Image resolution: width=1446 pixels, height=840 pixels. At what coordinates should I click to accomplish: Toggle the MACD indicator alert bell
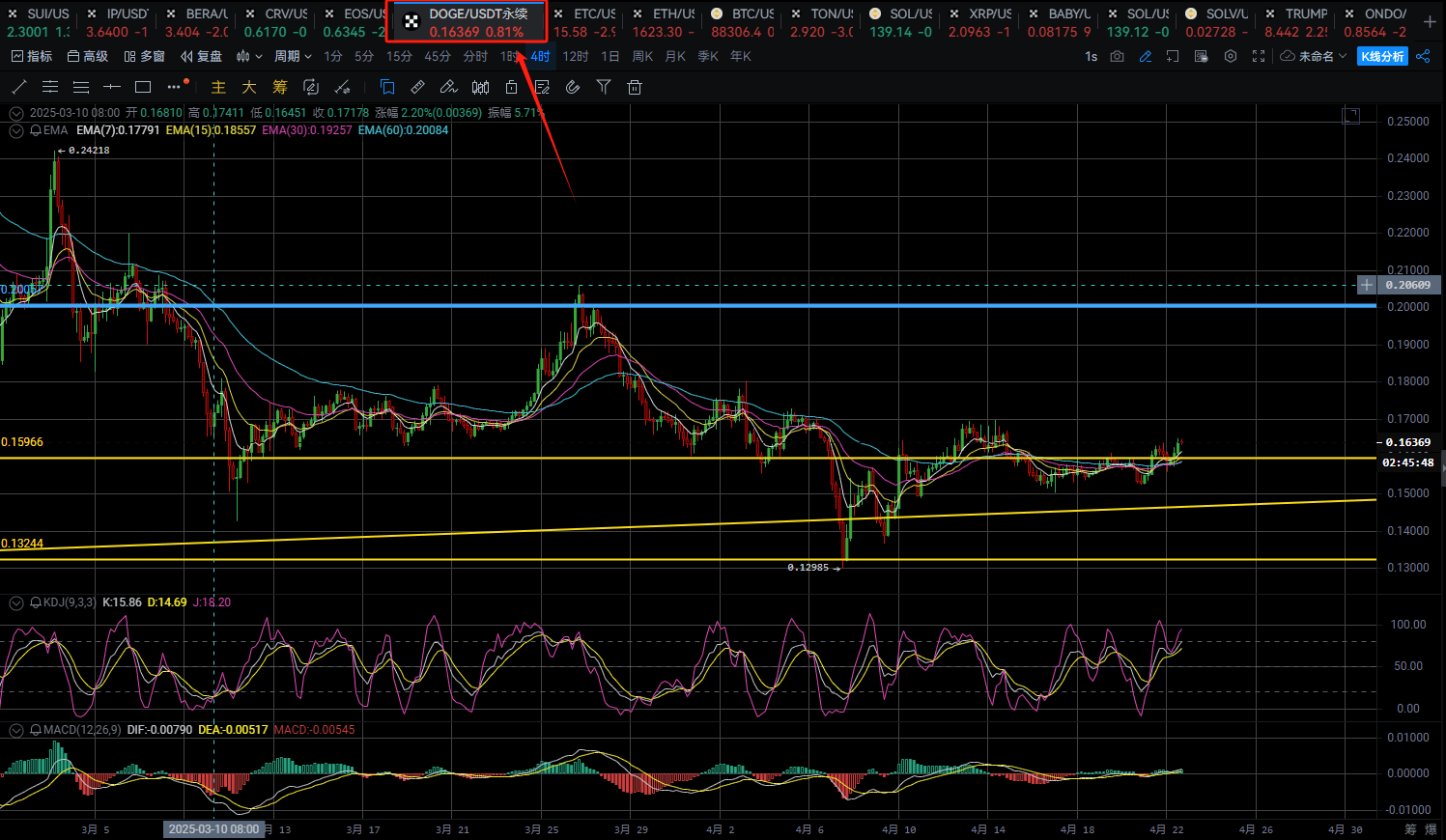coord(36,730)
